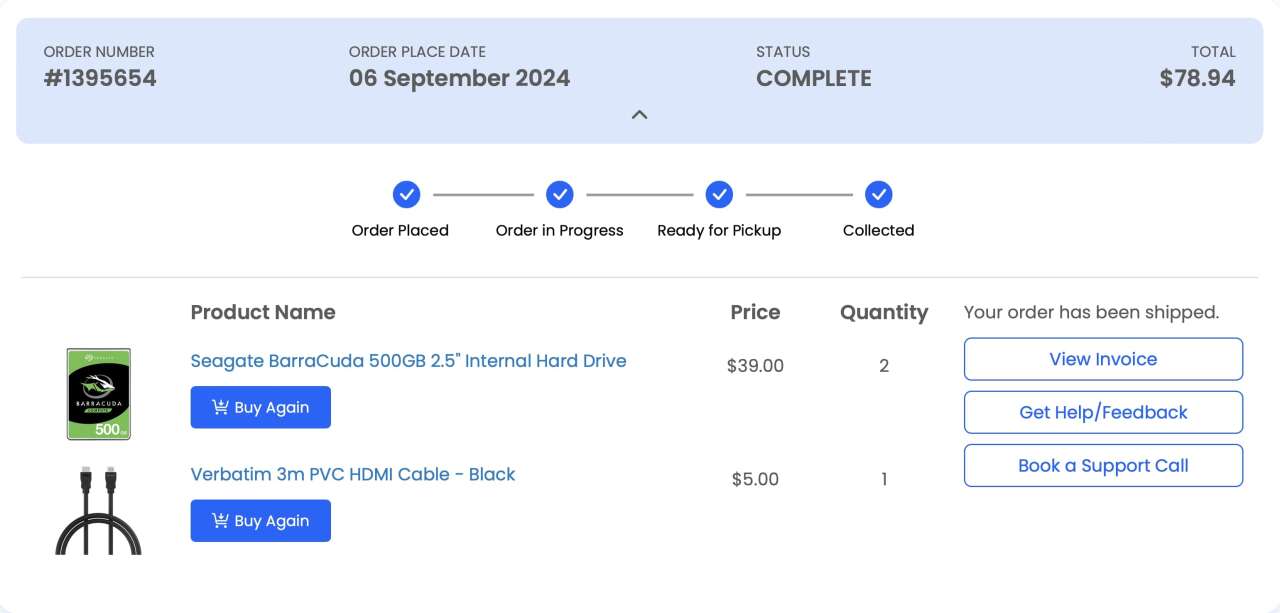1280x613 pixels.
Task: Click order number #1395654
Action: tap(100, 78)
